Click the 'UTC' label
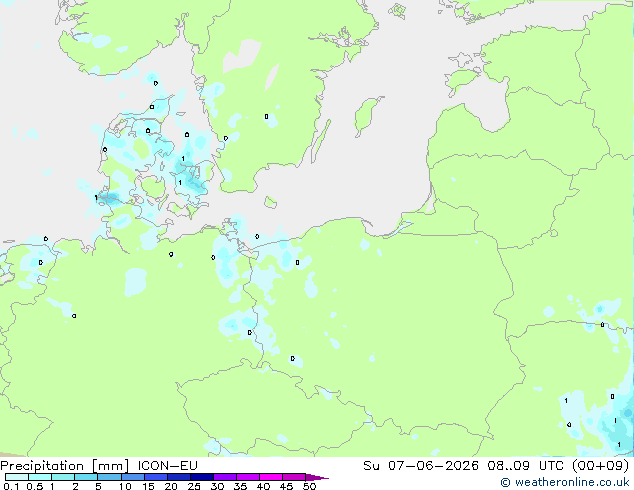The width and height of the screenshot is (634, 490). tap(552, 465)
